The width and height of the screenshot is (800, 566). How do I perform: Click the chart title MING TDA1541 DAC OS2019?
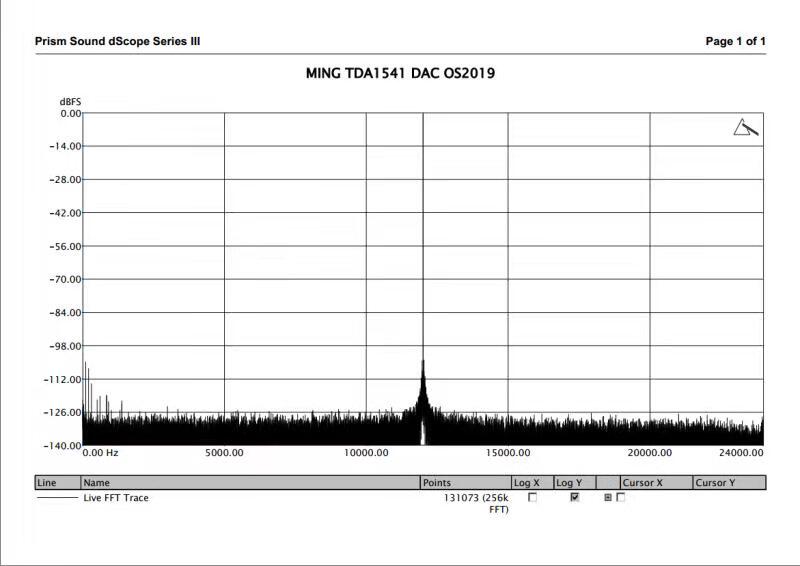click(401, 73)
